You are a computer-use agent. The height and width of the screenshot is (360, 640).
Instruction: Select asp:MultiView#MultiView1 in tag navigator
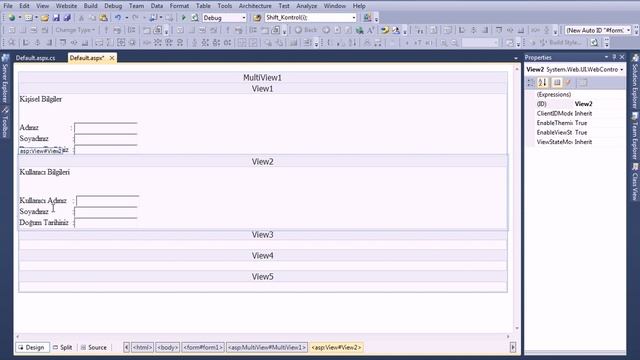coord(267,347)
